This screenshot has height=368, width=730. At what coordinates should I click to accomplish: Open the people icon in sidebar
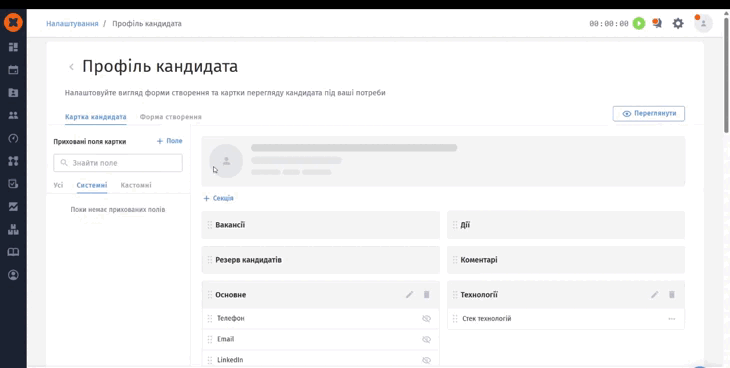[14, 115]
